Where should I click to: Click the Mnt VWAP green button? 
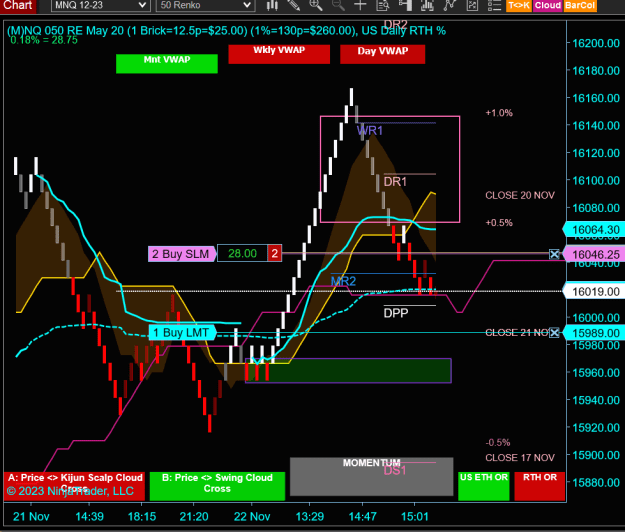(167, 64)
